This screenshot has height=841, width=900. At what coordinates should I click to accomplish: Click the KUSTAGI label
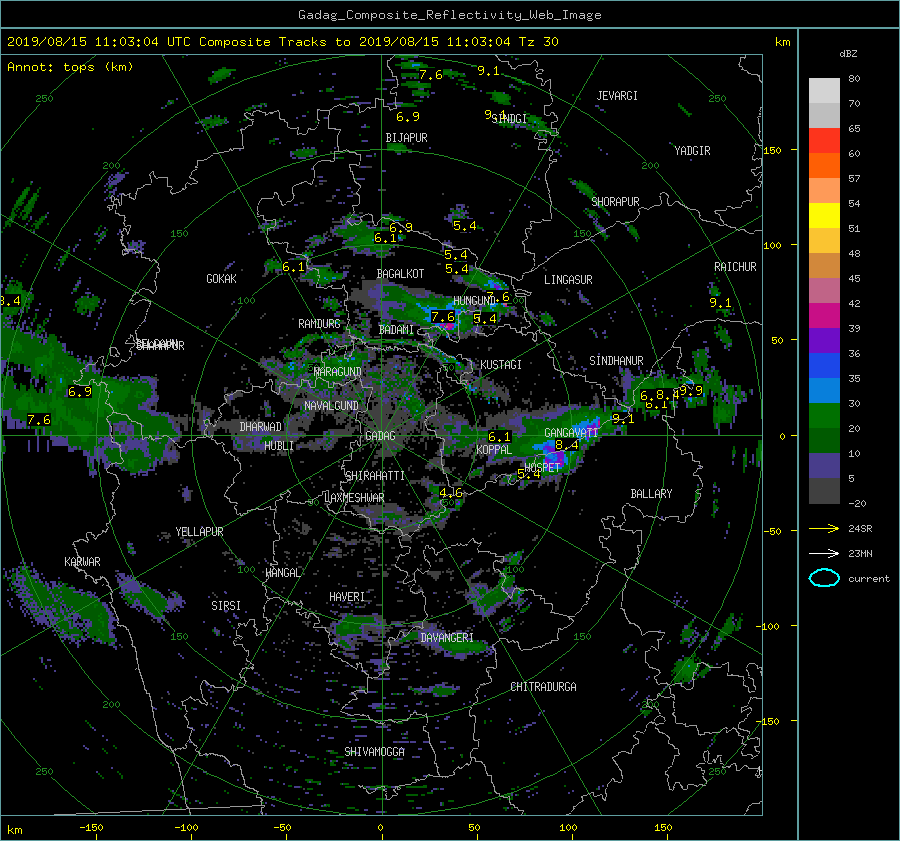[x=501, y=365]
